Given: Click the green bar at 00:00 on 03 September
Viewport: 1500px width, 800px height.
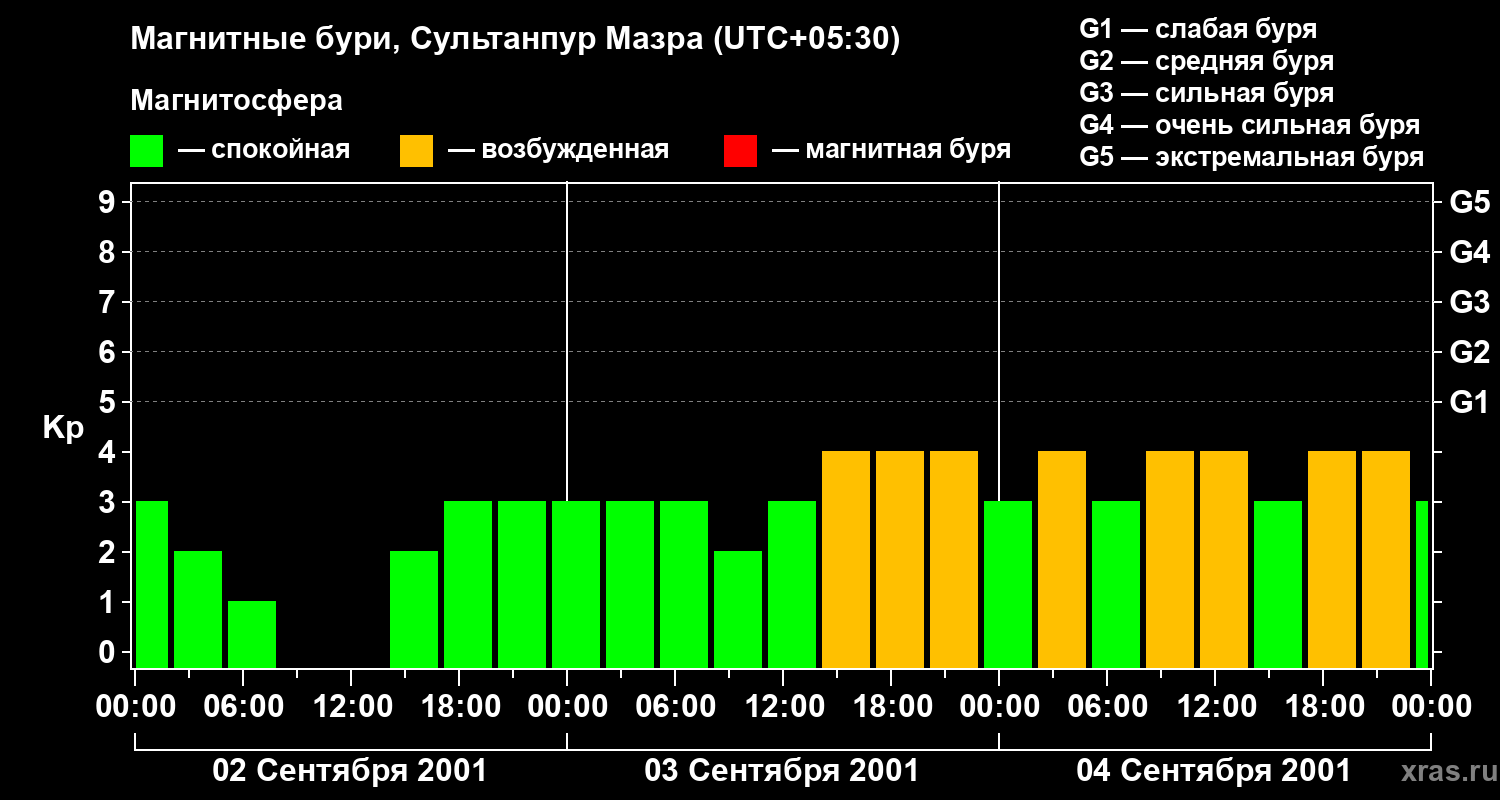Looking at the screenshot, I should coord(576,584).
